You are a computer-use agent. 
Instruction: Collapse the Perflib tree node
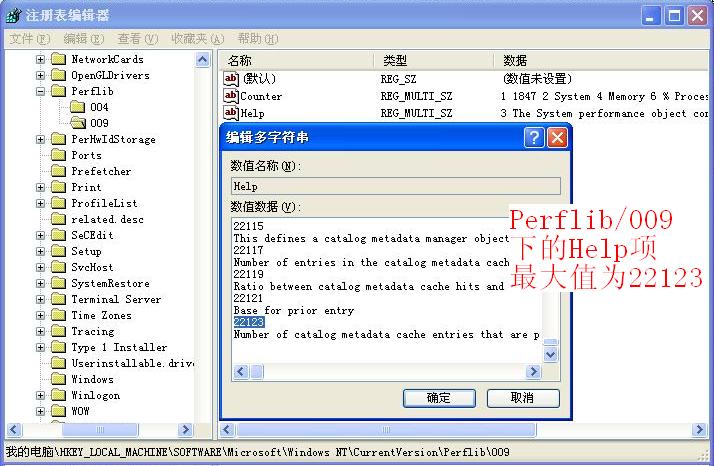point(41,91)
